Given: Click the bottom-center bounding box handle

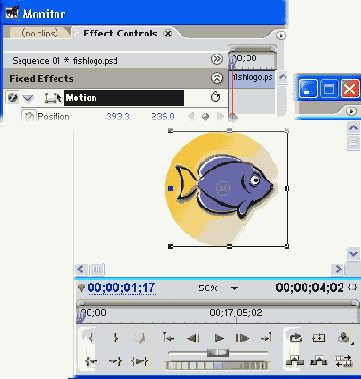Looking at the screenshot, I should 229,246.
